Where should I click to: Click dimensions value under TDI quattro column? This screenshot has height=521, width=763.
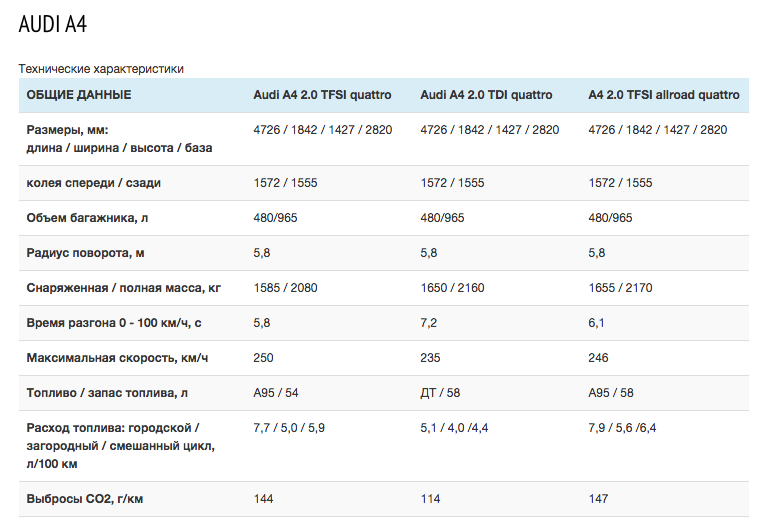pos(490,130)
